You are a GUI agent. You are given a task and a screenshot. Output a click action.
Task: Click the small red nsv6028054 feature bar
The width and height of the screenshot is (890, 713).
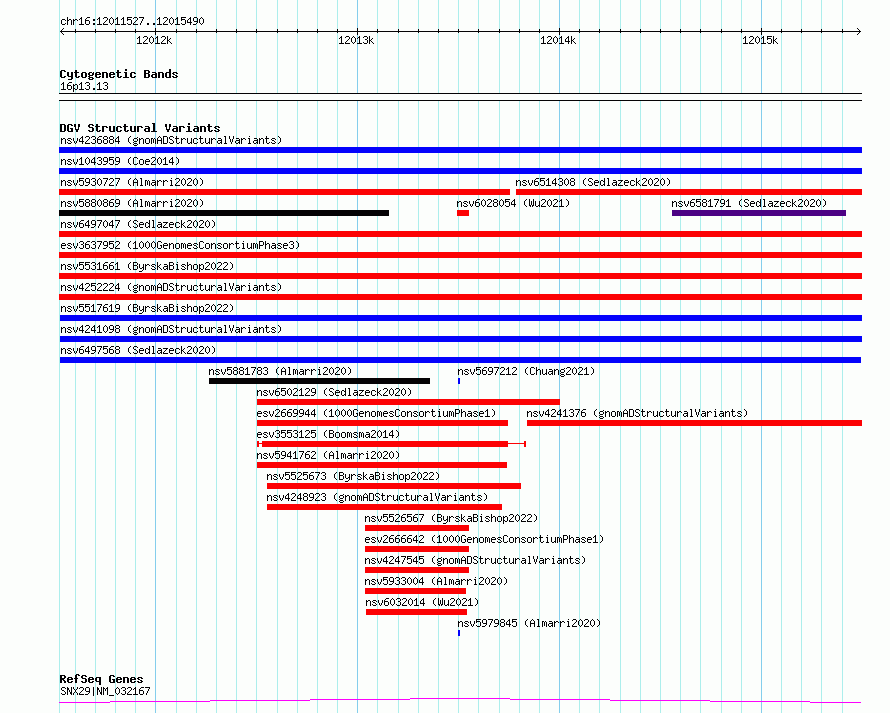[463, 213]
